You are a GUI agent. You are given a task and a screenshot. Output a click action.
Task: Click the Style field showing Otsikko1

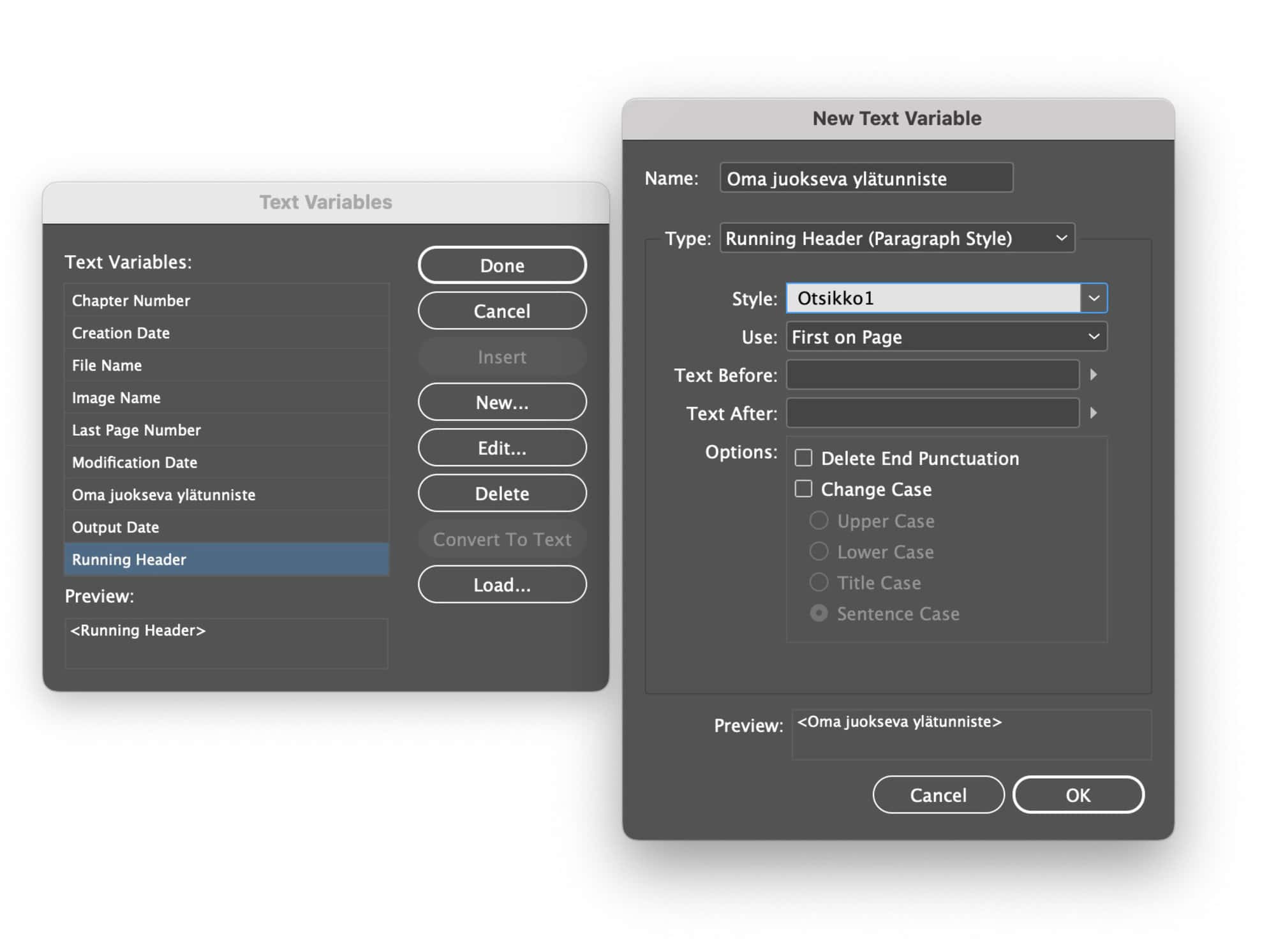point(933,298)
